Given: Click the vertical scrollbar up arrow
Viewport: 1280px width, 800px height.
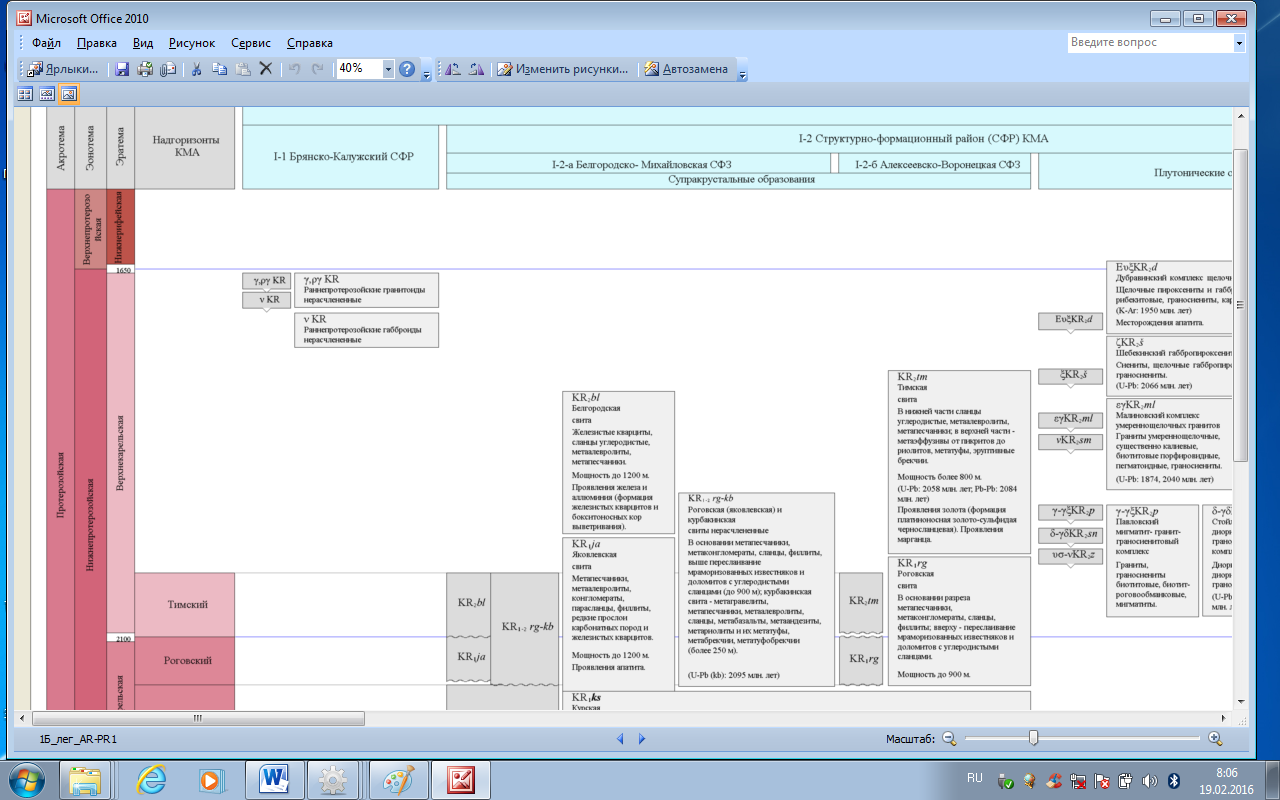Looking at the screenshot, I should click(1240, 118).
